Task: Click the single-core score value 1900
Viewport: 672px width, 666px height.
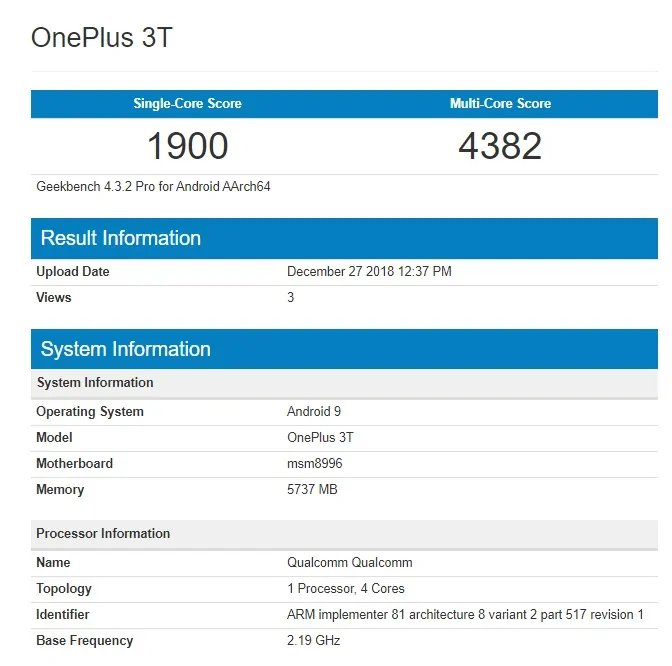Action: 187,147
